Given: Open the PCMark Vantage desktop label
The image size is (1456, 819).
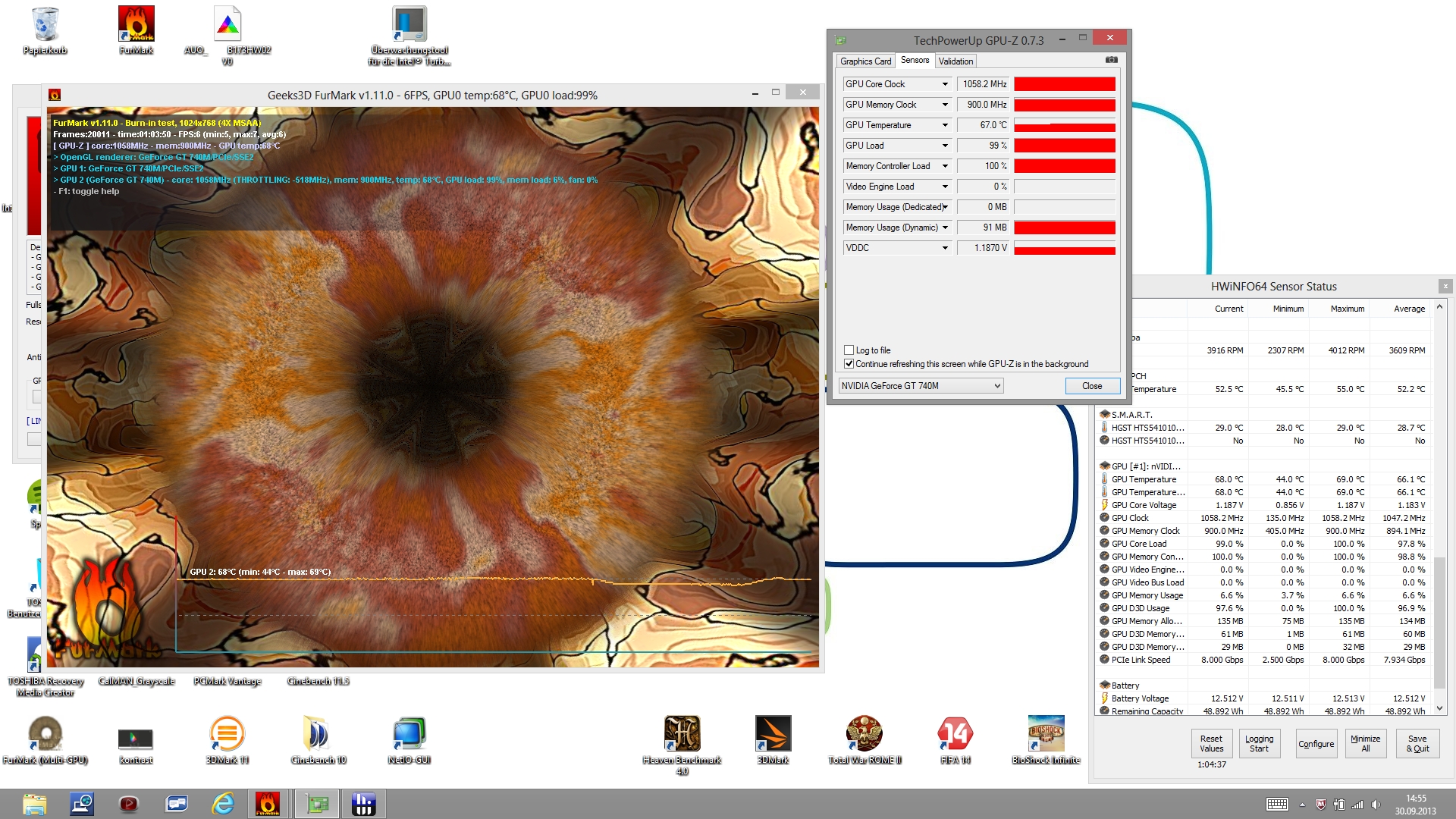Looking at the screenshot, I should pyautogui.click(x=227, y=681).
